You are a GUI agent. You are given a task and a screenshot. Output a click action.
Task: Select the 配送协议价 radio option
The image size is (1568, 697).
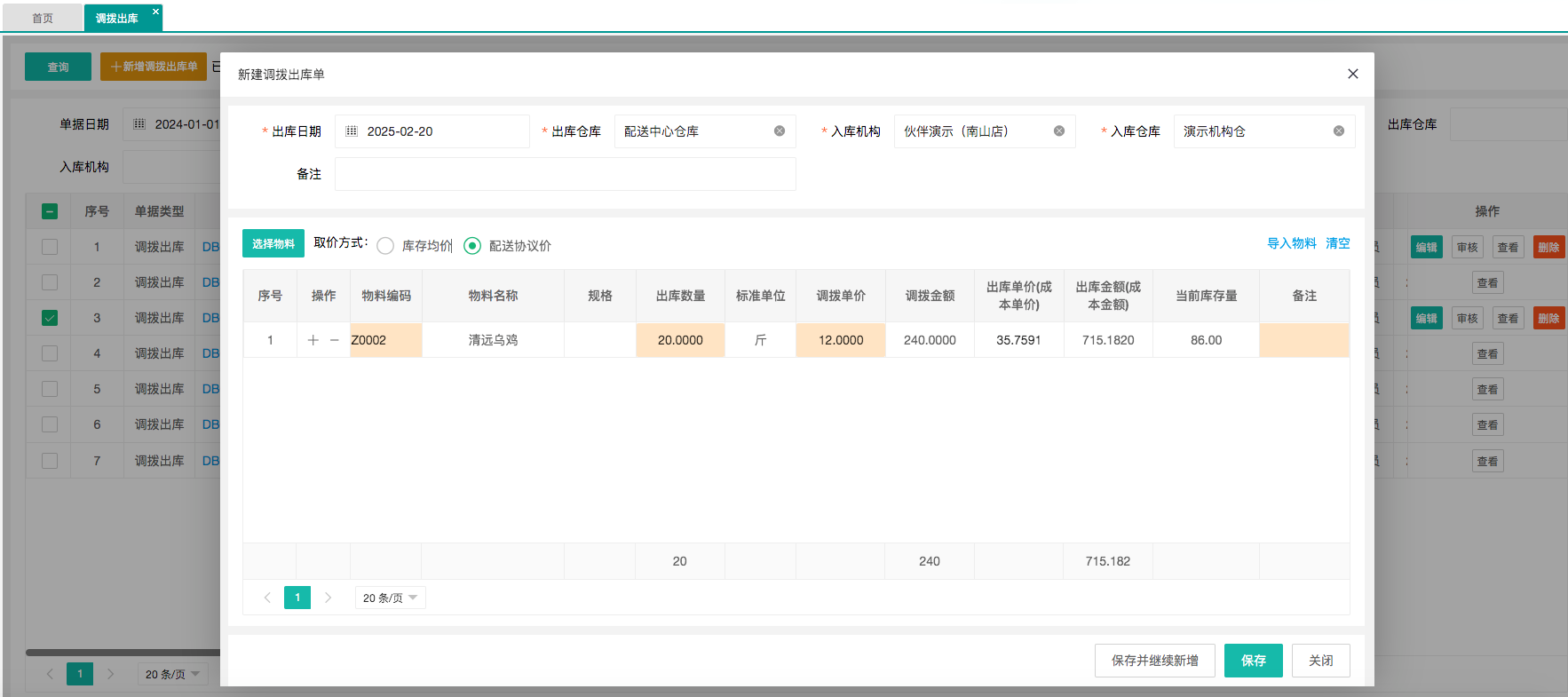472,246
